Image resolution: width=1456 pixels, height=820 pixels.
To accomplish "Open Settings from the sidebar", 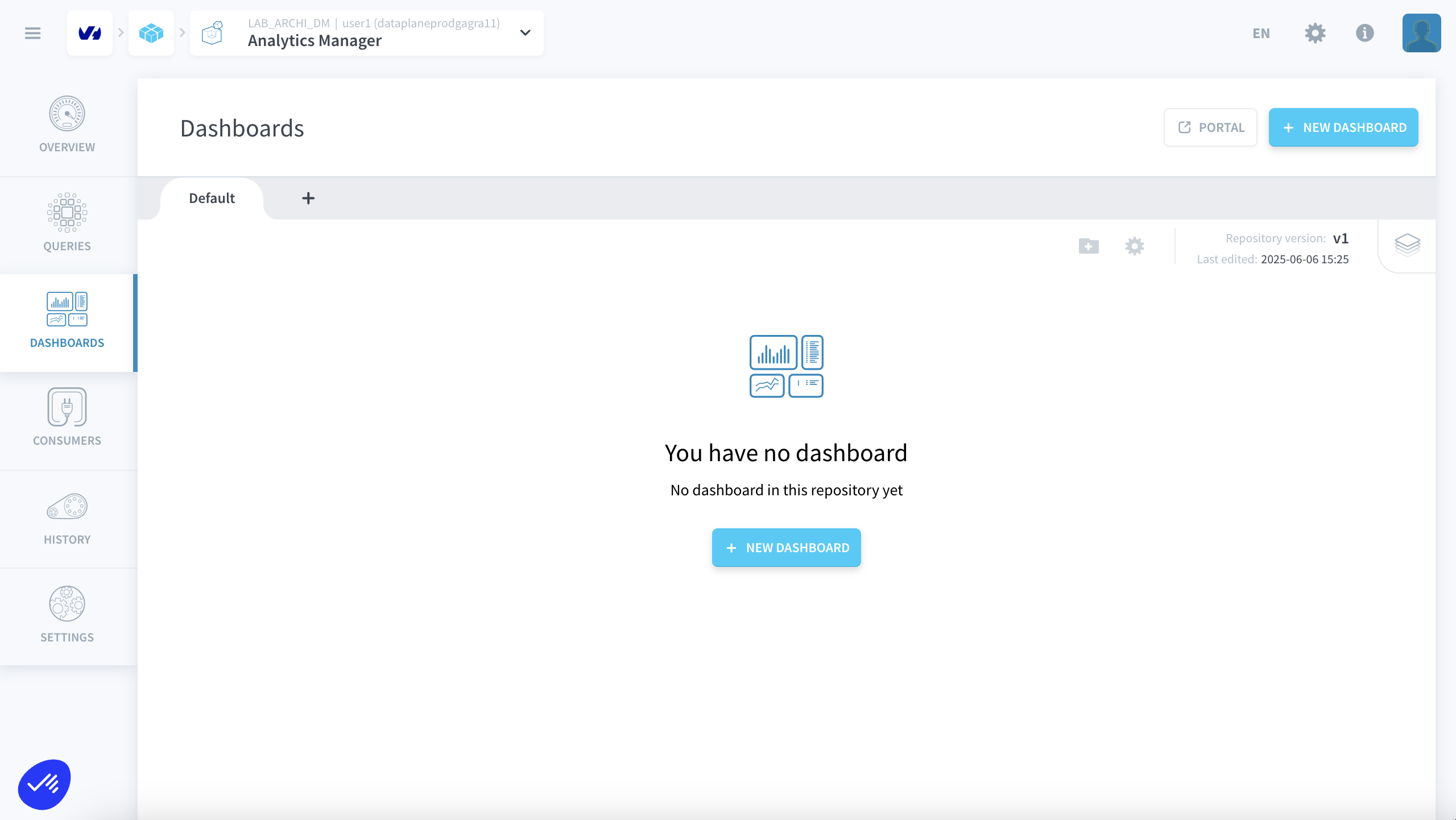I will click(x=67, y=615).
